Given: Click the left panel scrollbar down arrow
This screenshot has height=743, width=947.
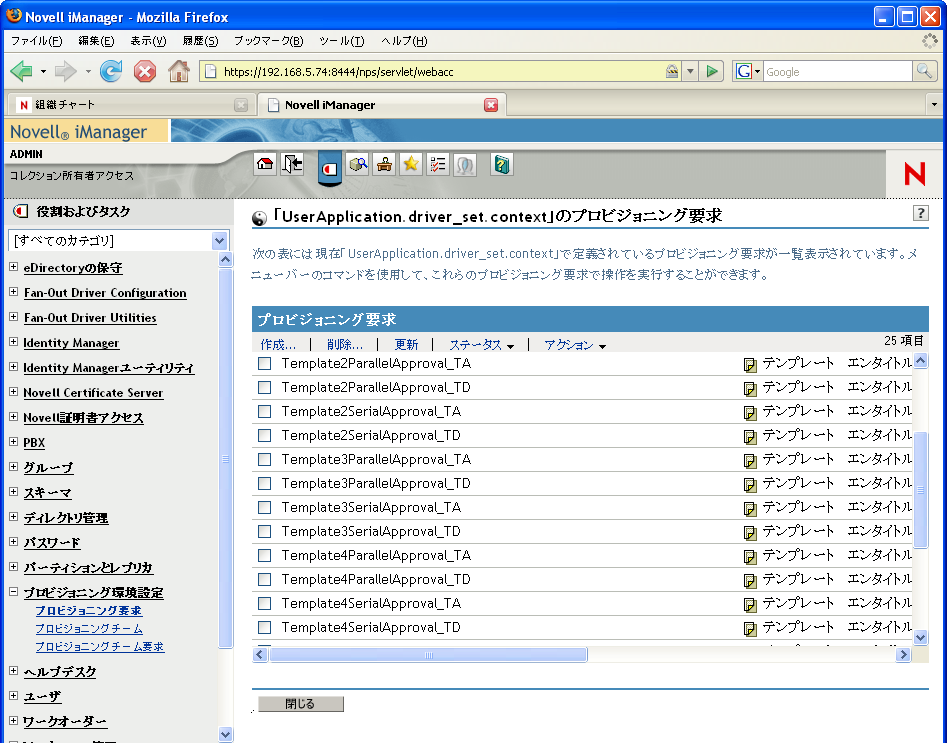Looking at the screenshot, I should tap(225, 735).
